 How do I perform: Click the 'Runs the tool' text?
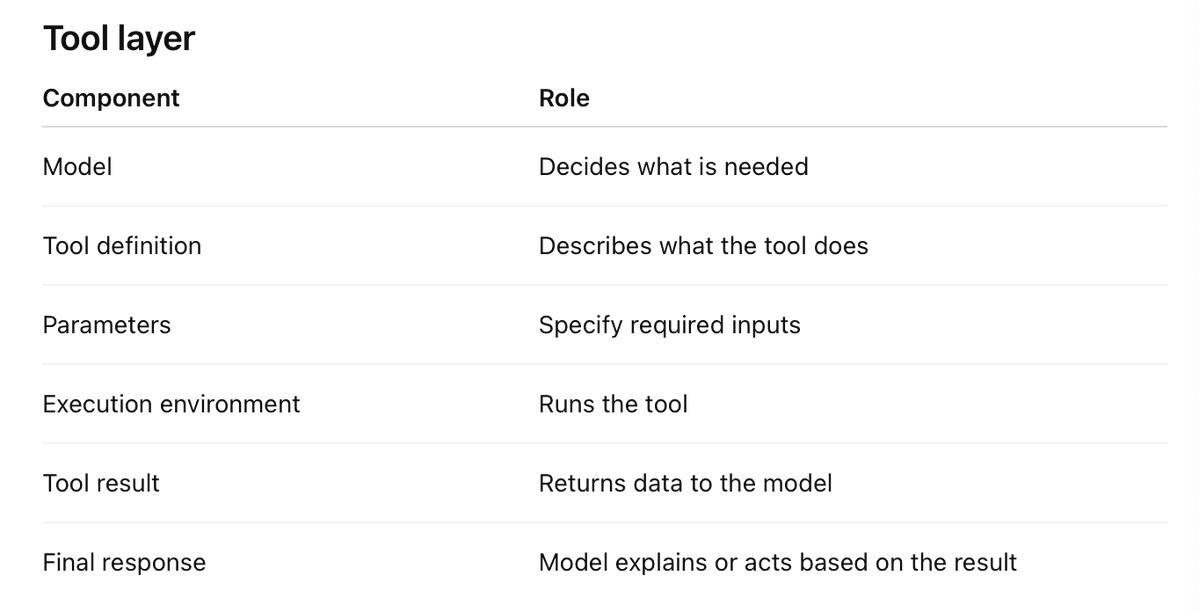613,404
